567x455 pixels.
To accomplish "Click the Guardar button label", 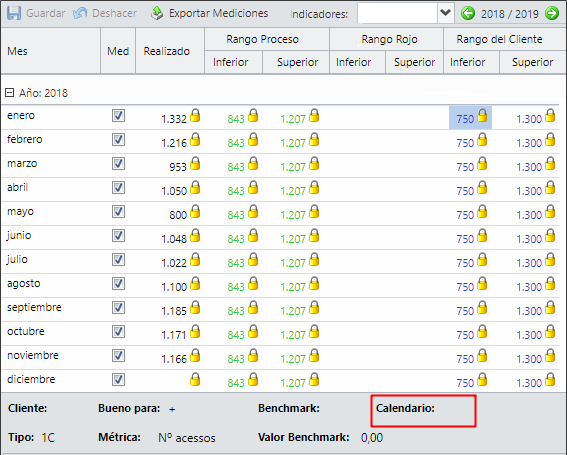I will [46, 13].
